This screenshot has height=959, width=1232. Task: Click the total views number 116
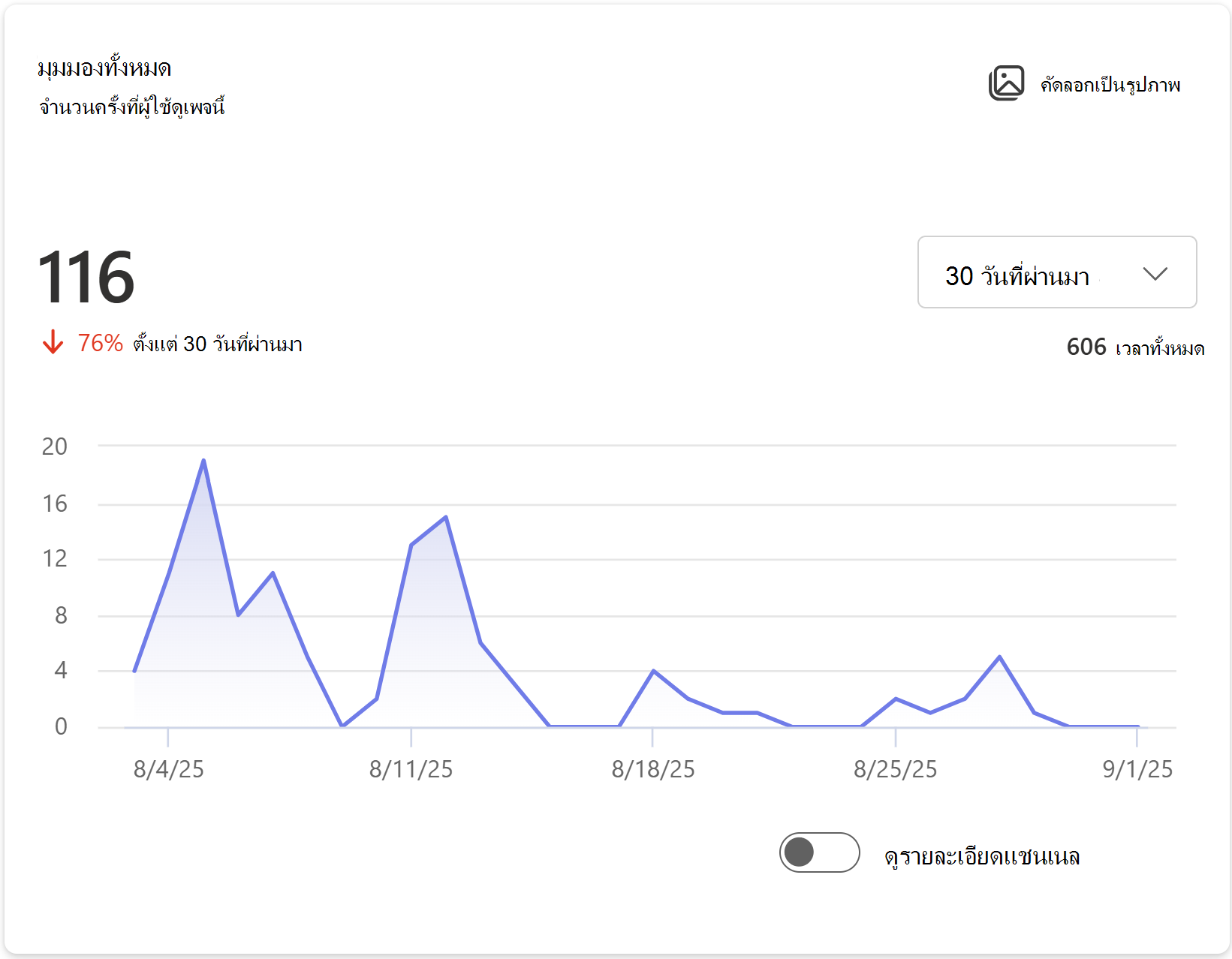click(x=86, y=278)
